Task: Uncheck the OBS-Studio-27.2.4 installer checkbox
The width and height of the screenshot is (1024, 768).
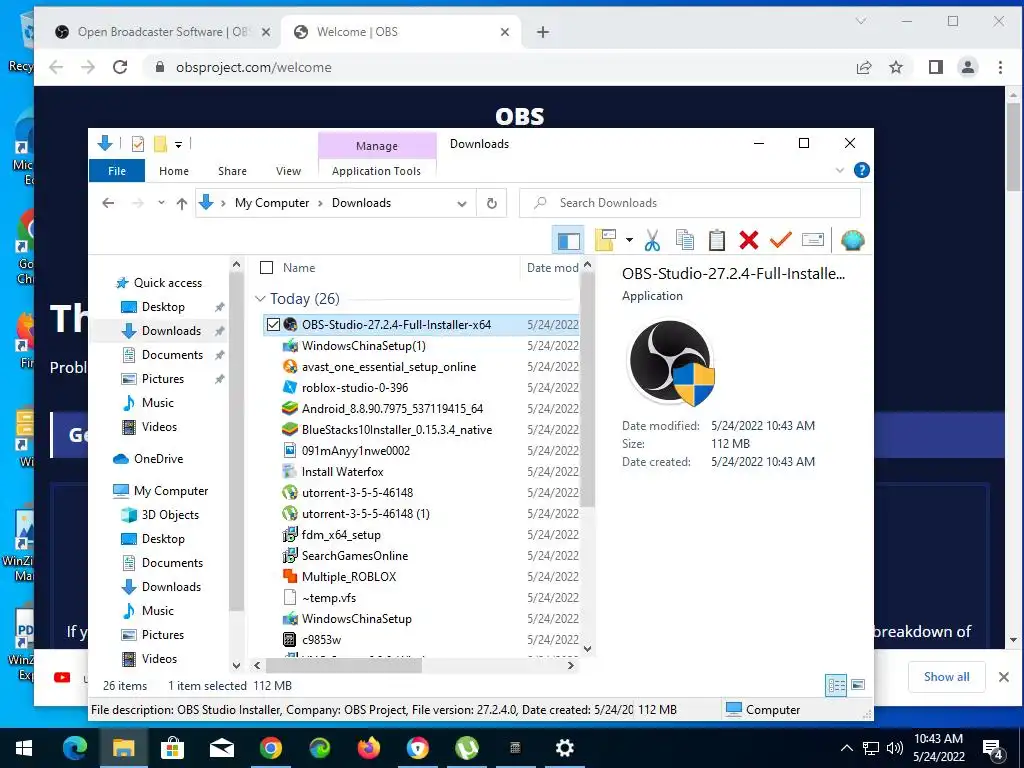Action: pos(273,325)
